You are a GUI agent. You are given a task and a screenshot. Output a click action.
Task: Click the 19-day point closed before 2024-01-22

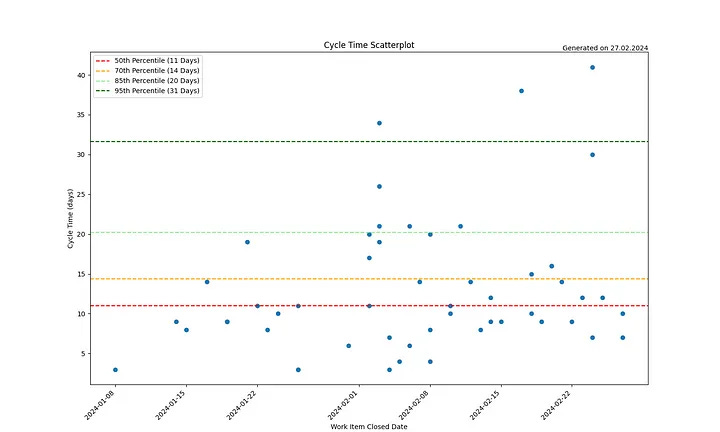pyautogui.click(x=247, y=242)
